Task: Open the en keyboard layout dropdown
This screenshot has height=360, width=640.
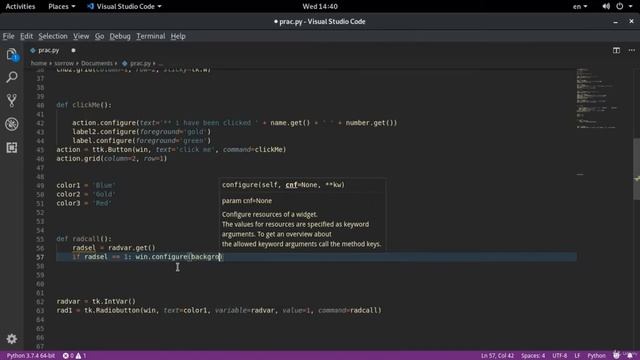Action: [580, 6]
